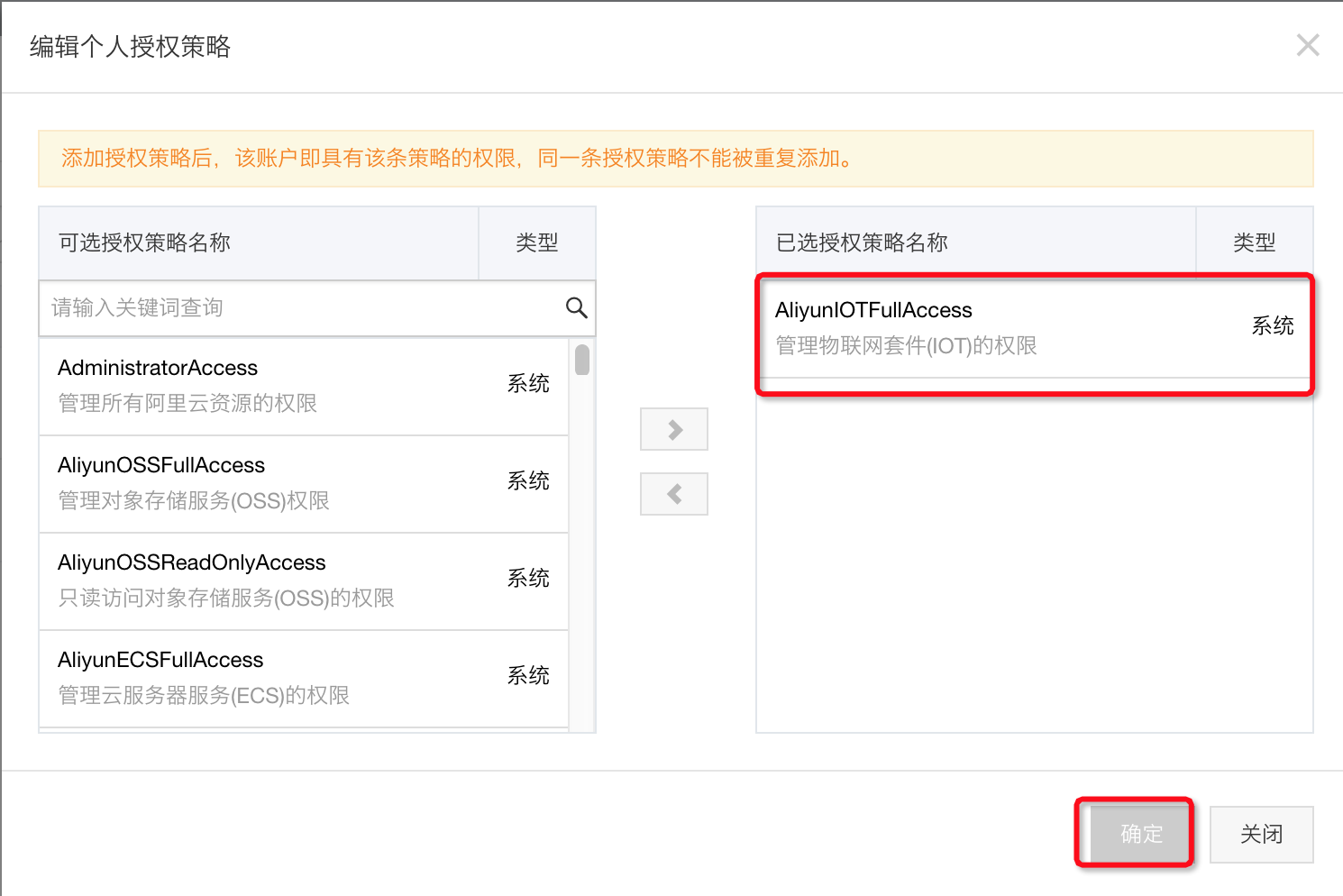Click the 关闭 button
This screenshot has height=896, width=1343.
pos(1261,834)
